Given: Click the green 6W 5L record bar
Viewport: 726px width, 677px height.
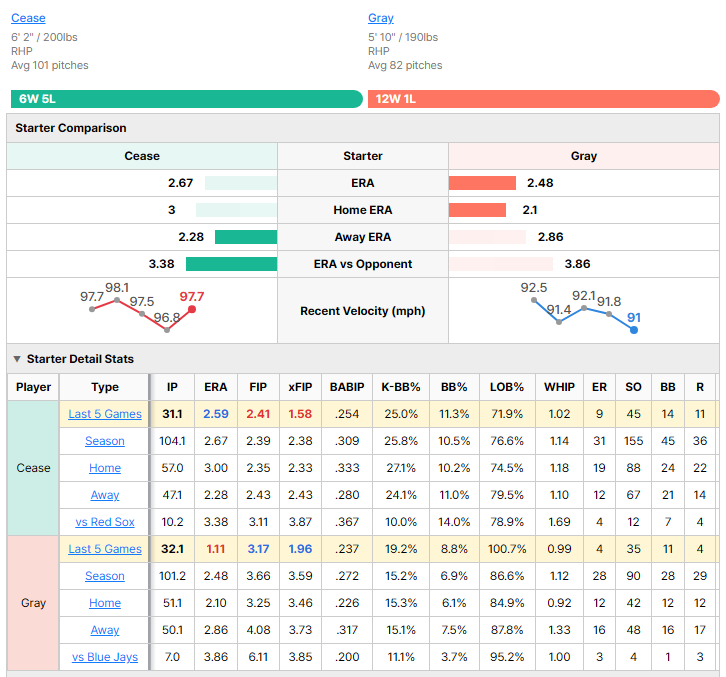Looking at the screenshot, I should point(187,99).
